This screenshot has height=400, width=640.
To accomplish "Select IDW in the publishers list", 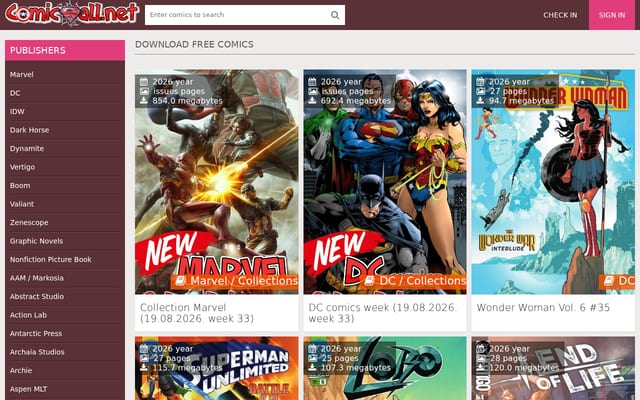I will (17, 111).
